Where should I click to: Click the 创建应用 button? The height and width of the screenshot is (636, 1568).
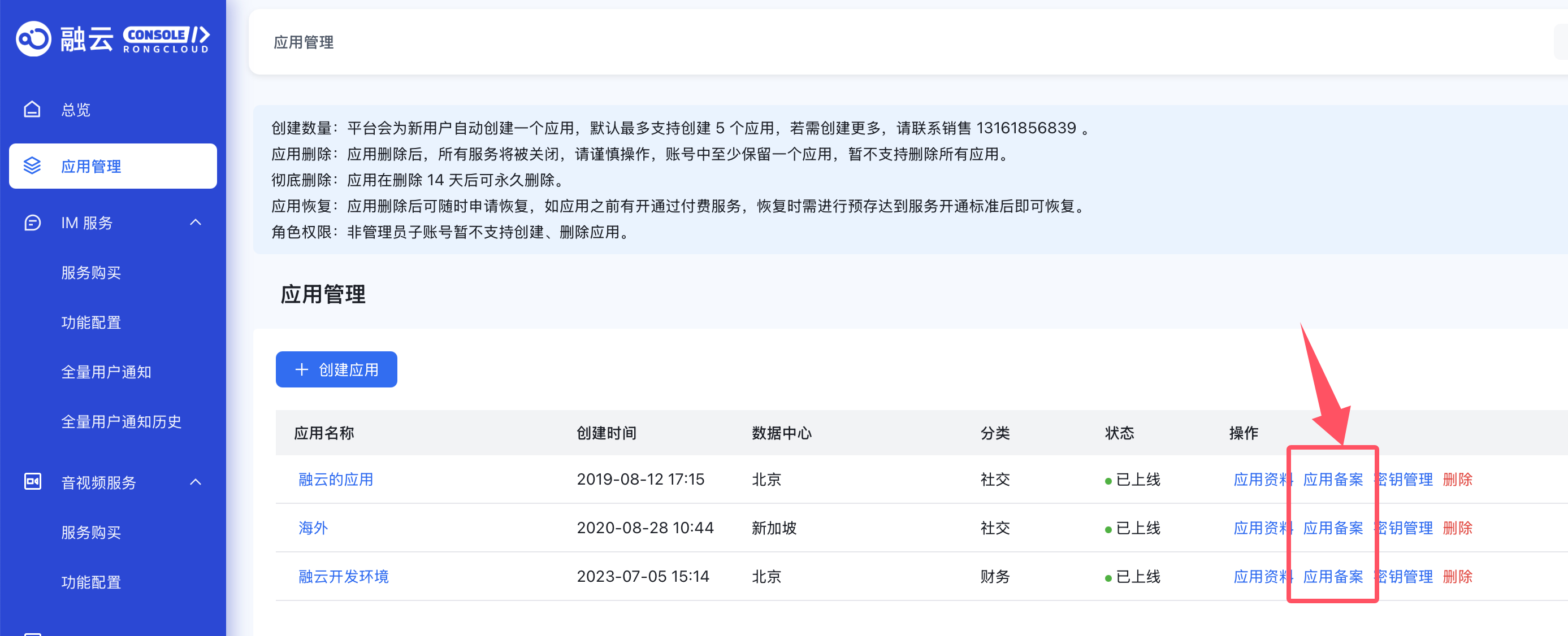coord(336,370)
